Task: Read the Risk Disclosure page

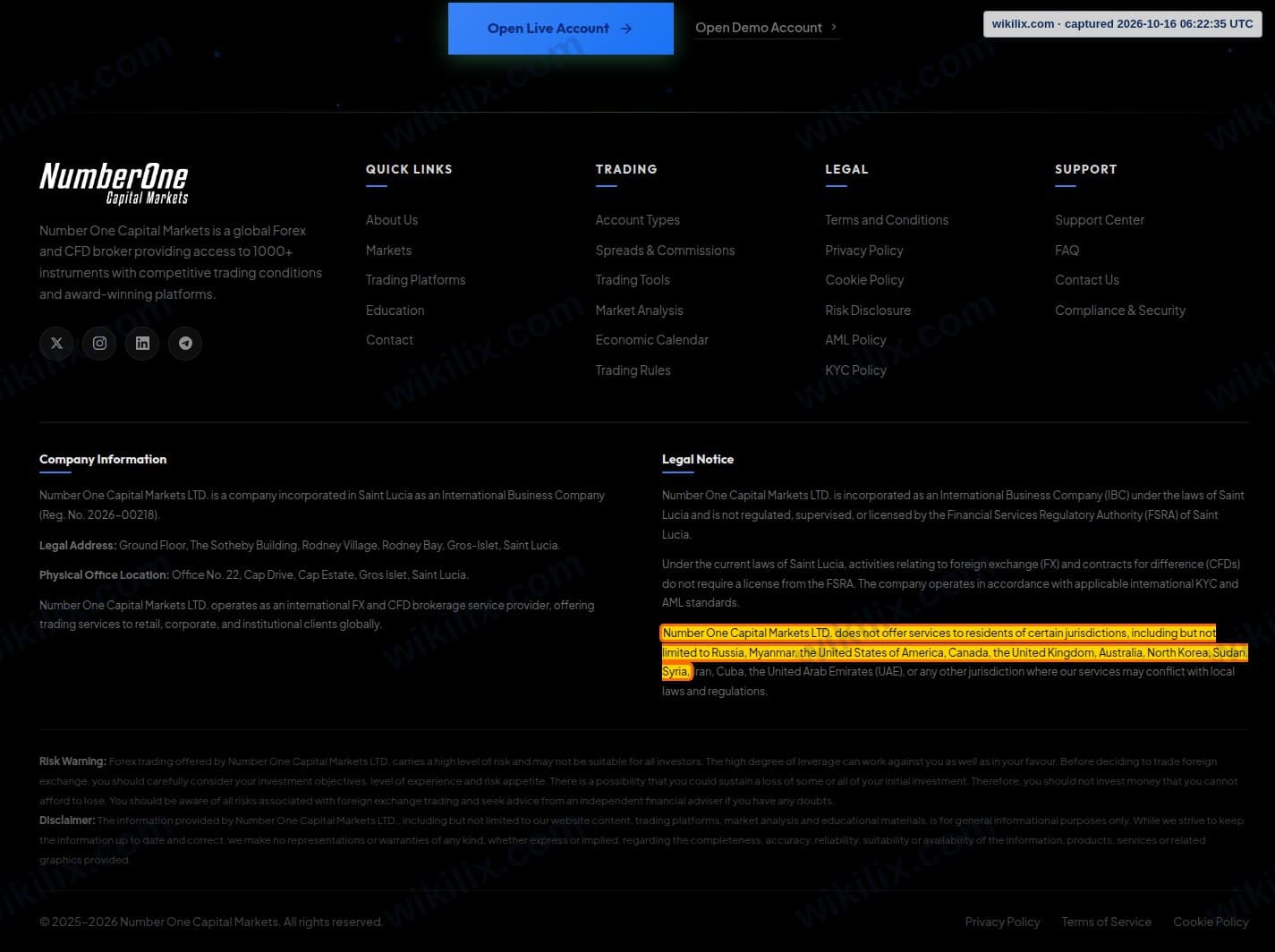Action: [868, 310]
